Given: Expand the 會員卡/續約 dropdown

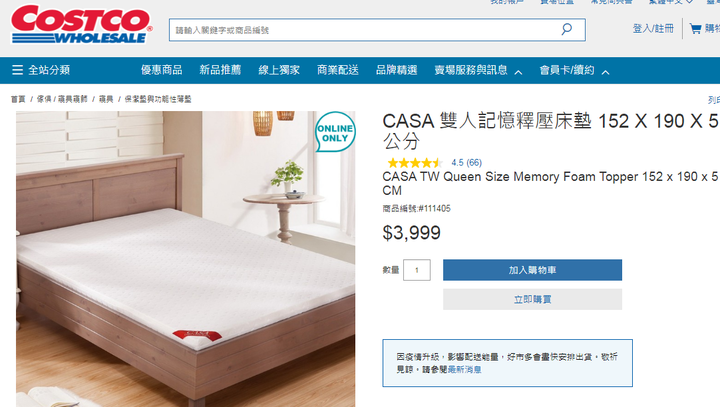Looking at the screenshot, I should 574,70.
